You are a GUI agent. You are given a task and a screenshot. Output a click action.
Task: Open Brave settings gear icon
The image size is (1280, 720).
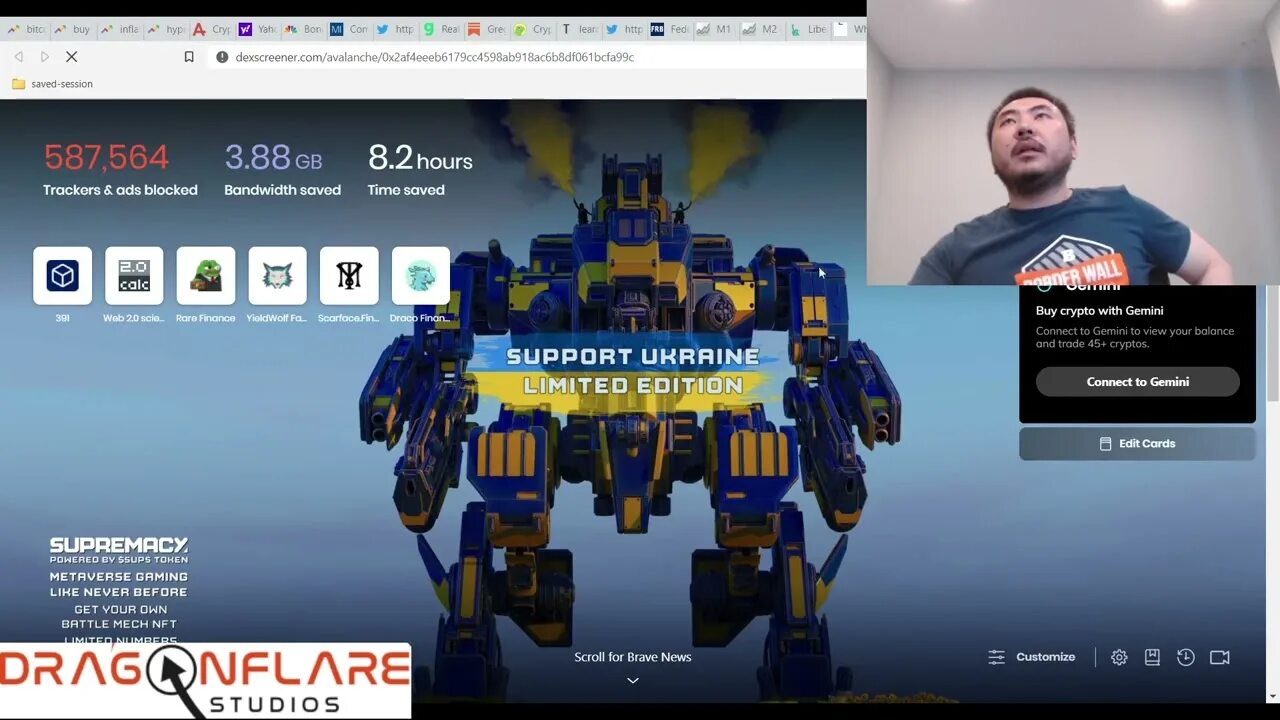click(x=1119, y=657)
